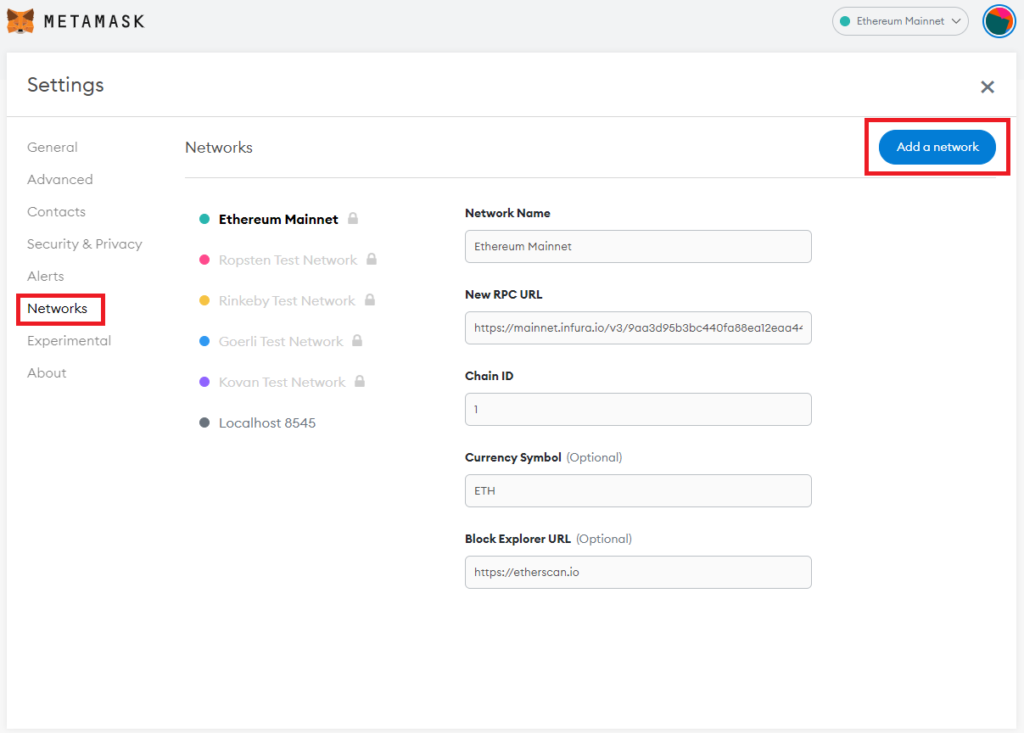
Task: Select Networks in settings sidebar
Action: coord(57,308)
